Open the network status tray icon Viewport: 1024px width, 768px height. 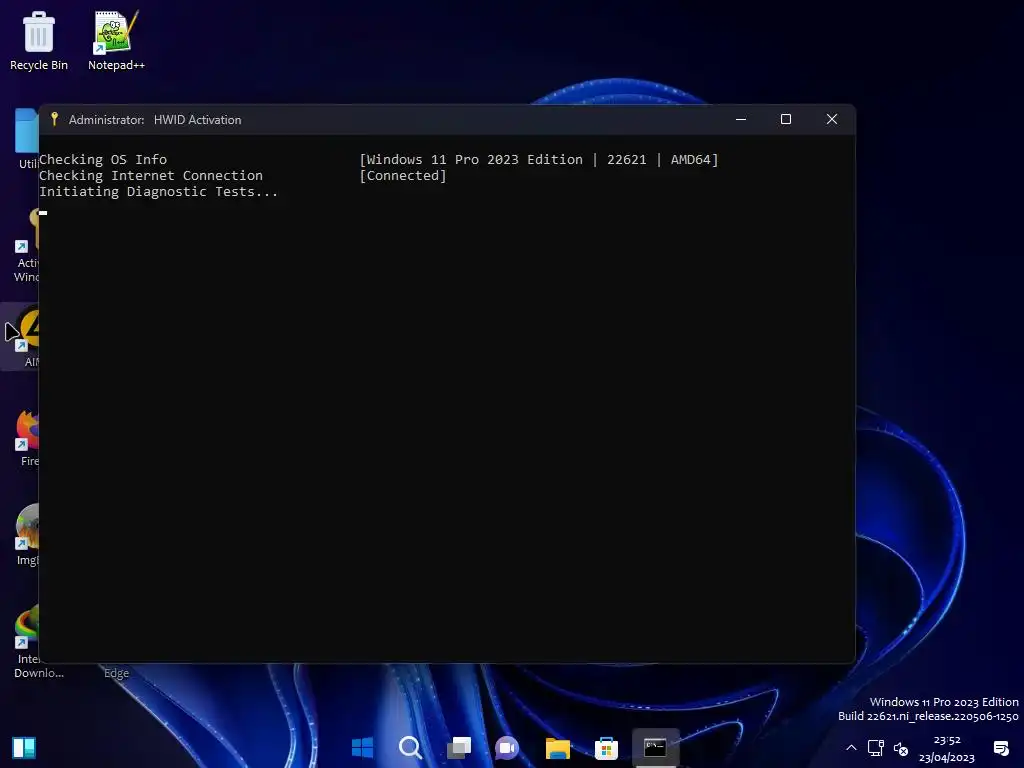(875, 748)
